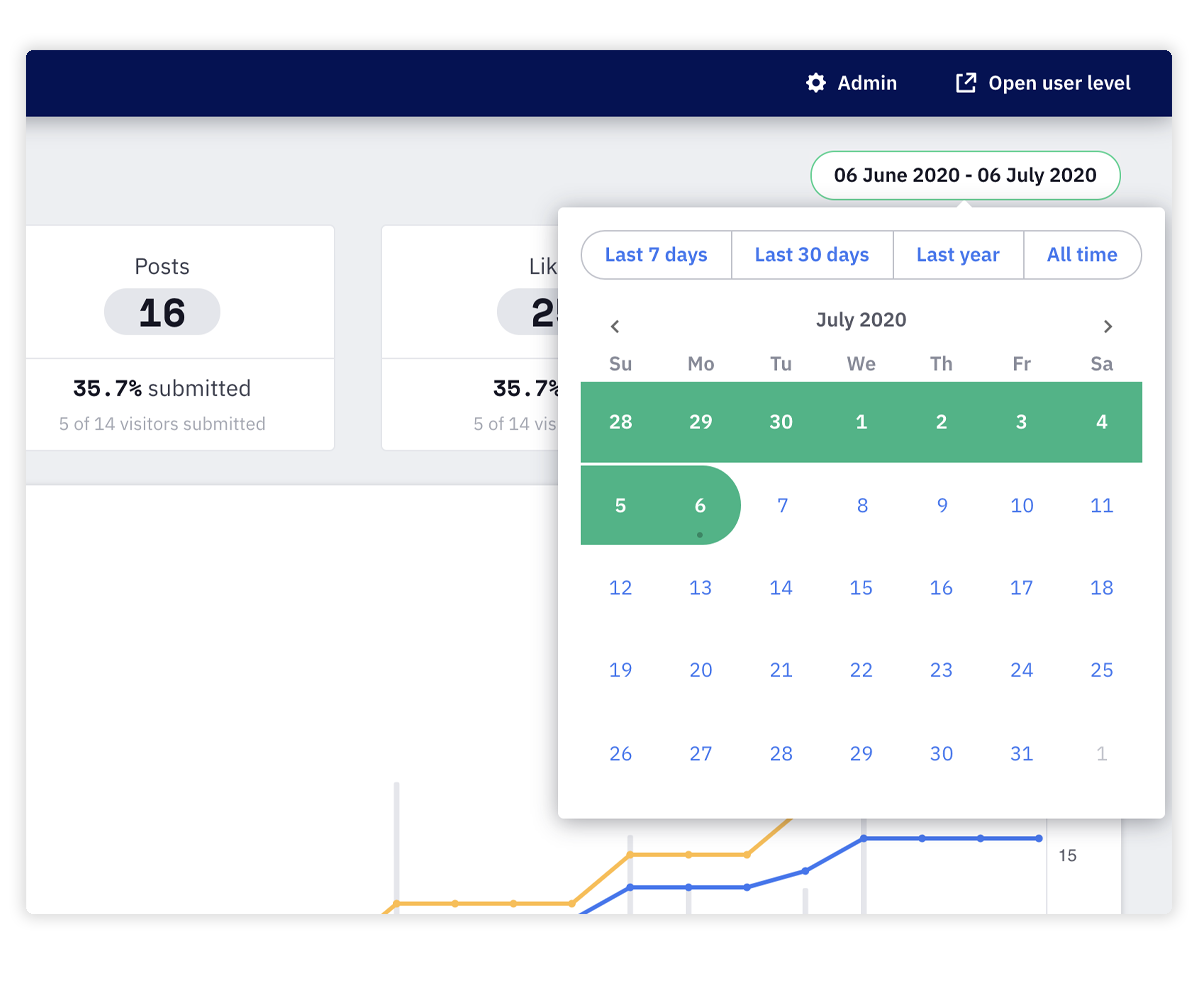The image size is (1200, 982).
Task: Pick July 20 in the calendar
Action: [701, 670]
